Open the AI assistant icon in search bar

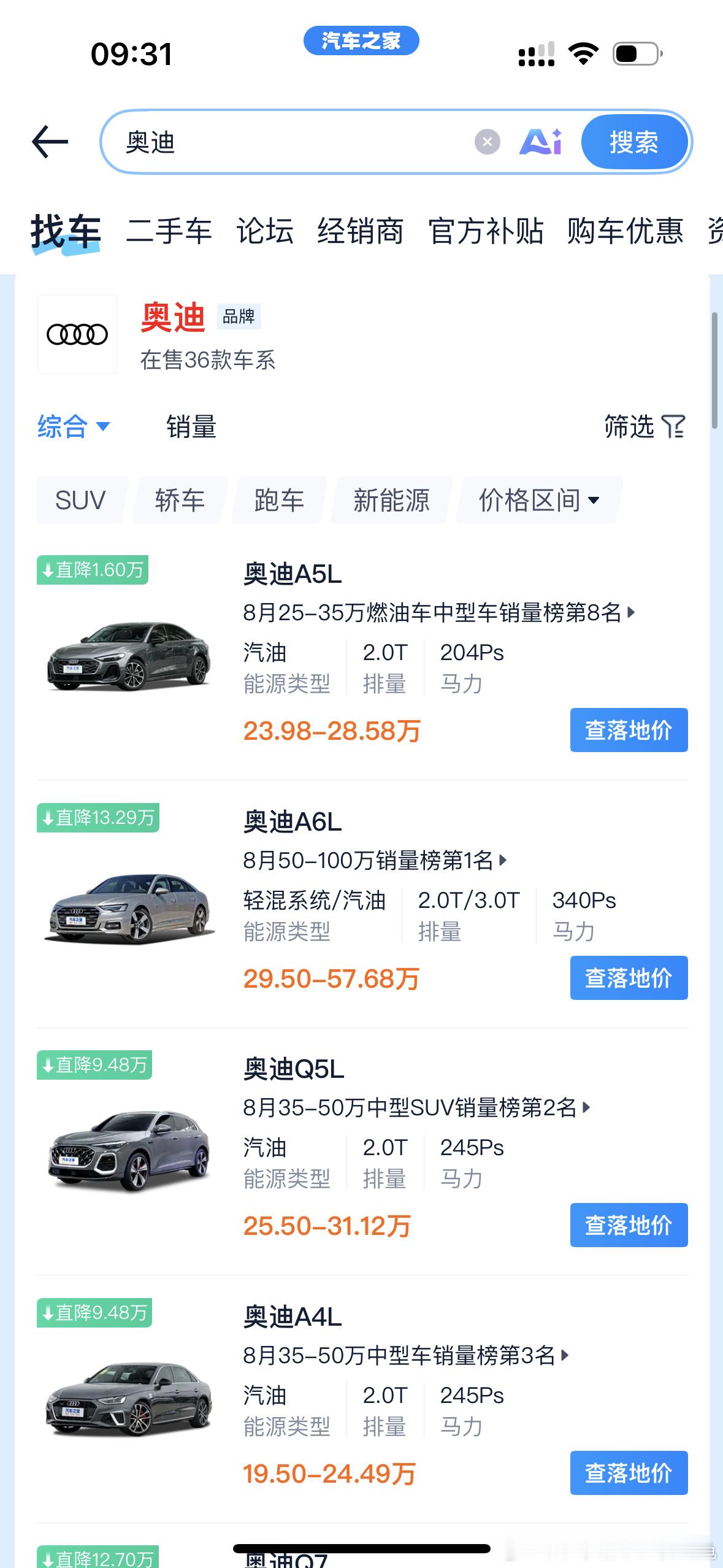click(x=540, y=142)
